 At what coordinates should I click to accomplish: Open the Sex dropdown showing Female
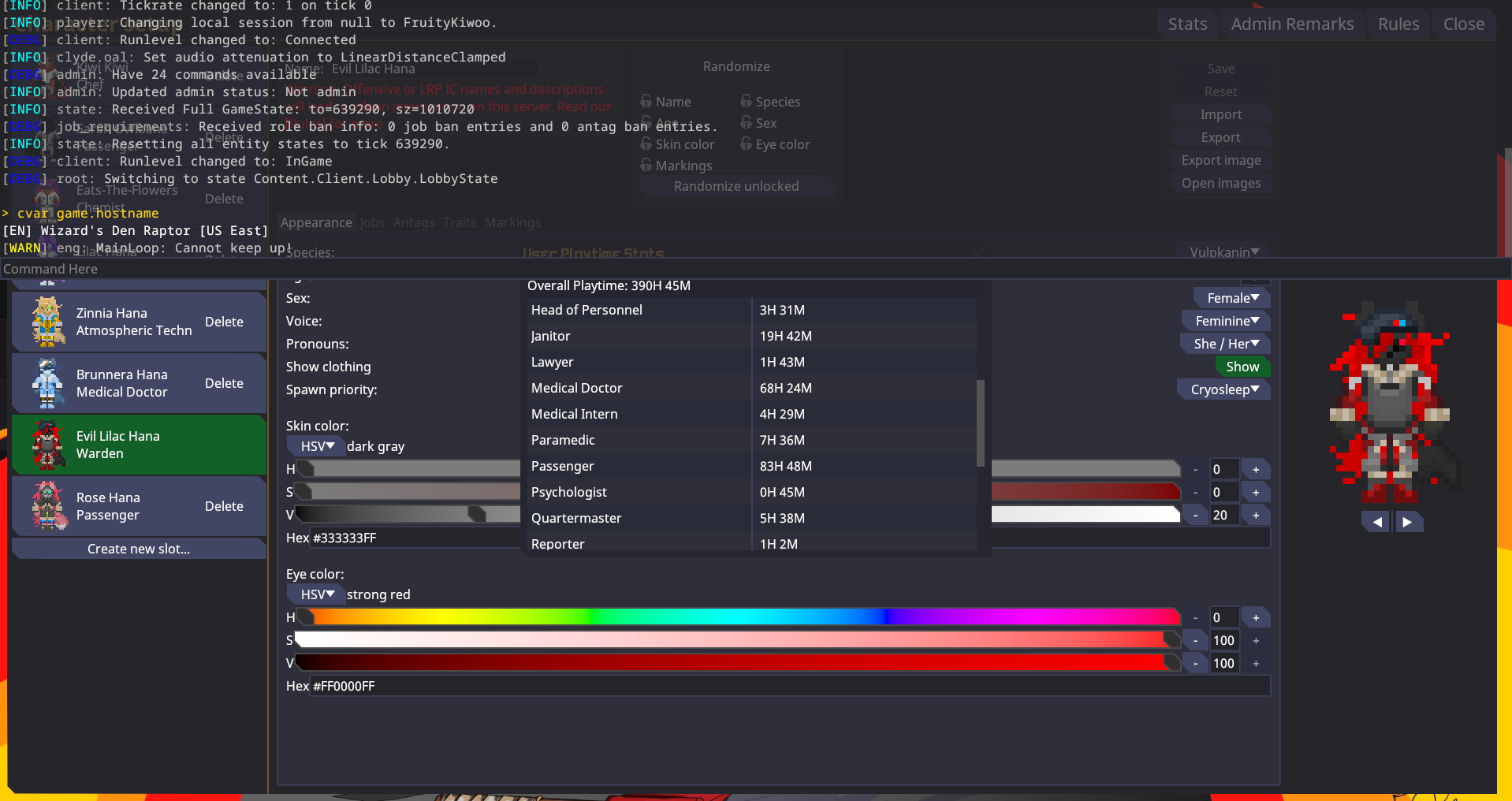tap(1232, 298)
